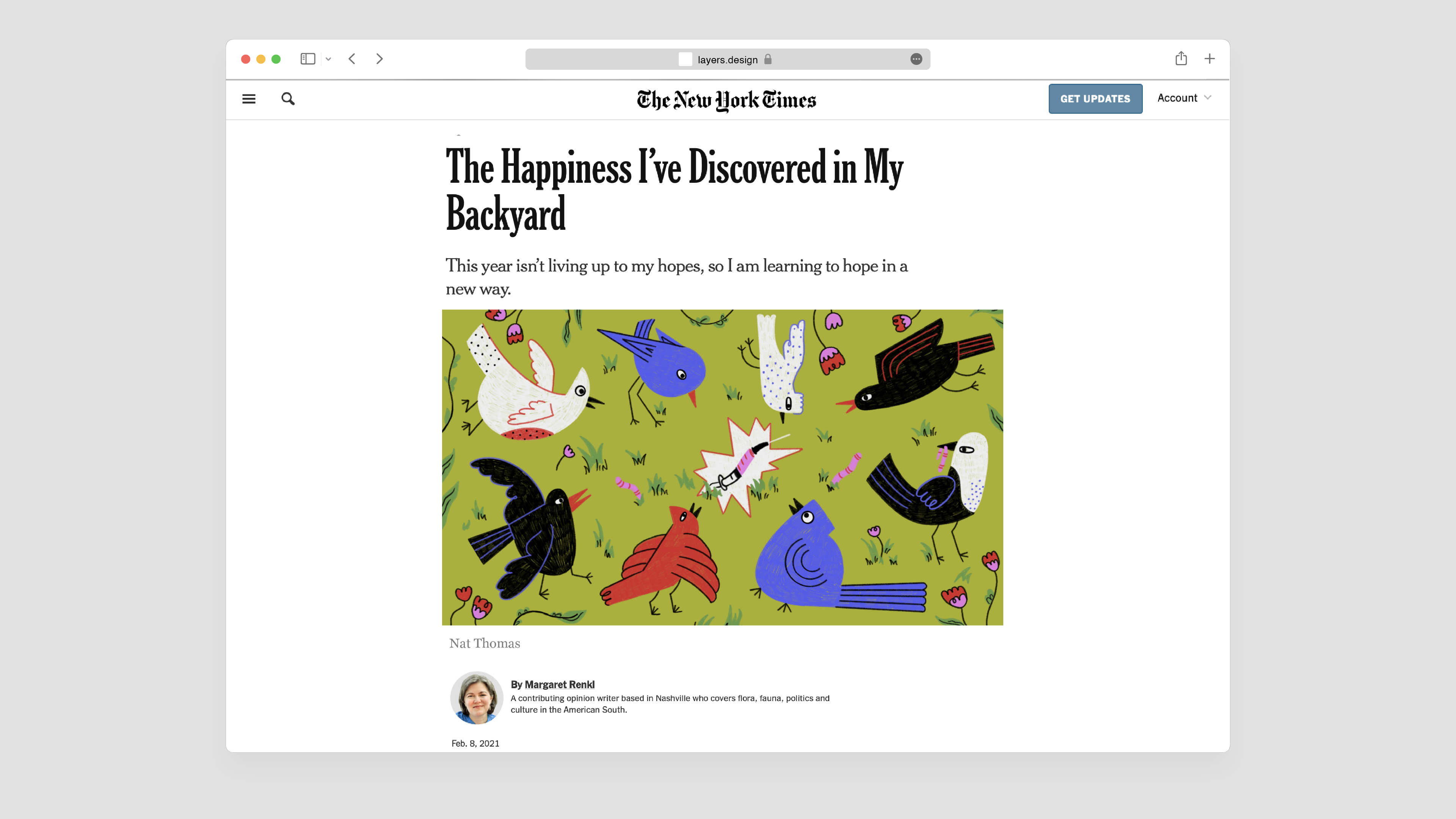1456x819 pixels.
Task: Open the Share icon in toolbar
Action: [1181, 58]
